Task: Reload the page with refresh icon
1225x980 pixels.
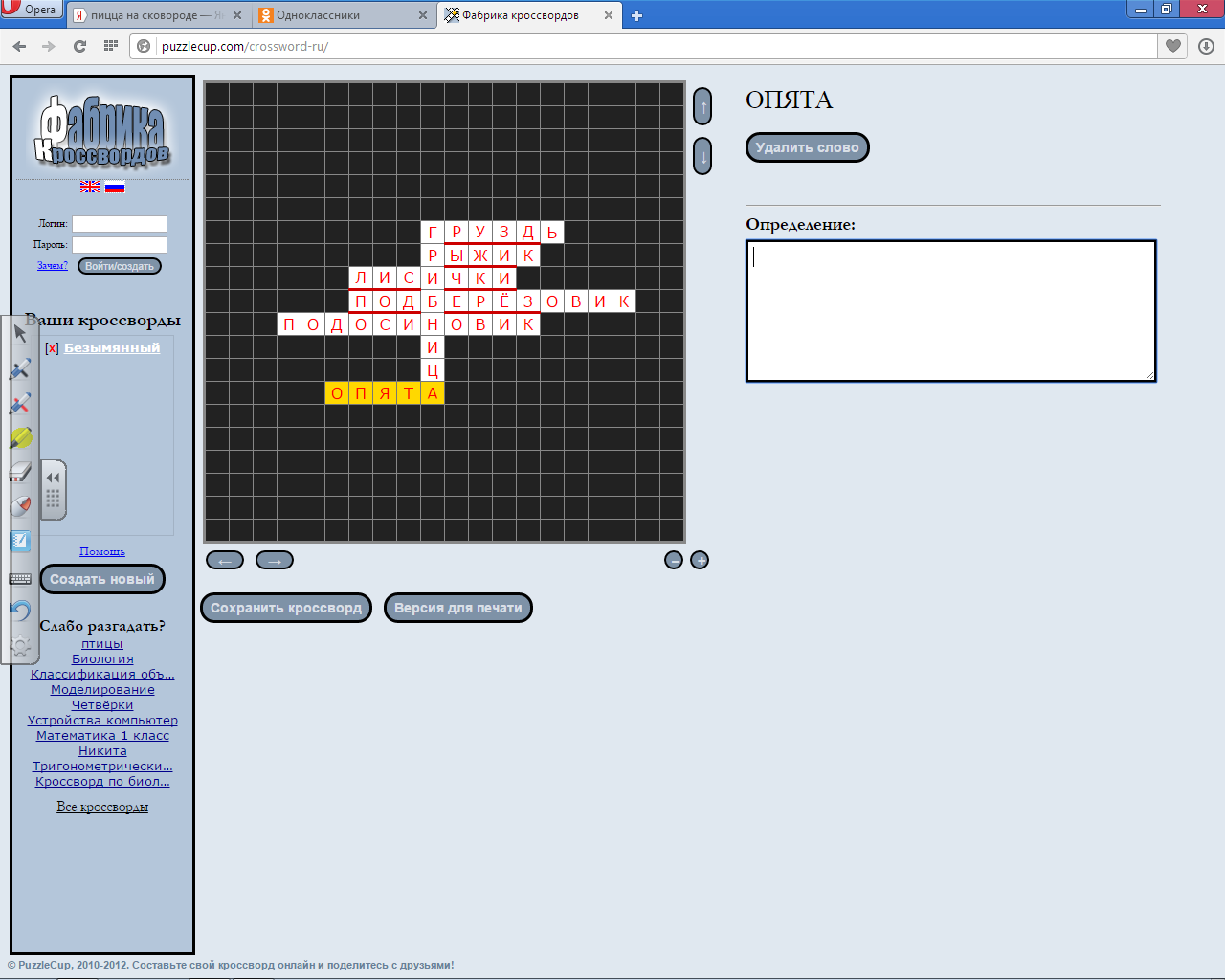Action: click(x=79, y=46)
